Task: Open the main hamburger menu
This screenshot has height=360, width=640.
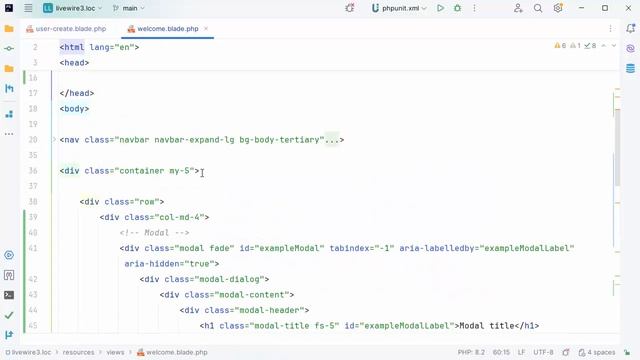Action: point(28,8)
